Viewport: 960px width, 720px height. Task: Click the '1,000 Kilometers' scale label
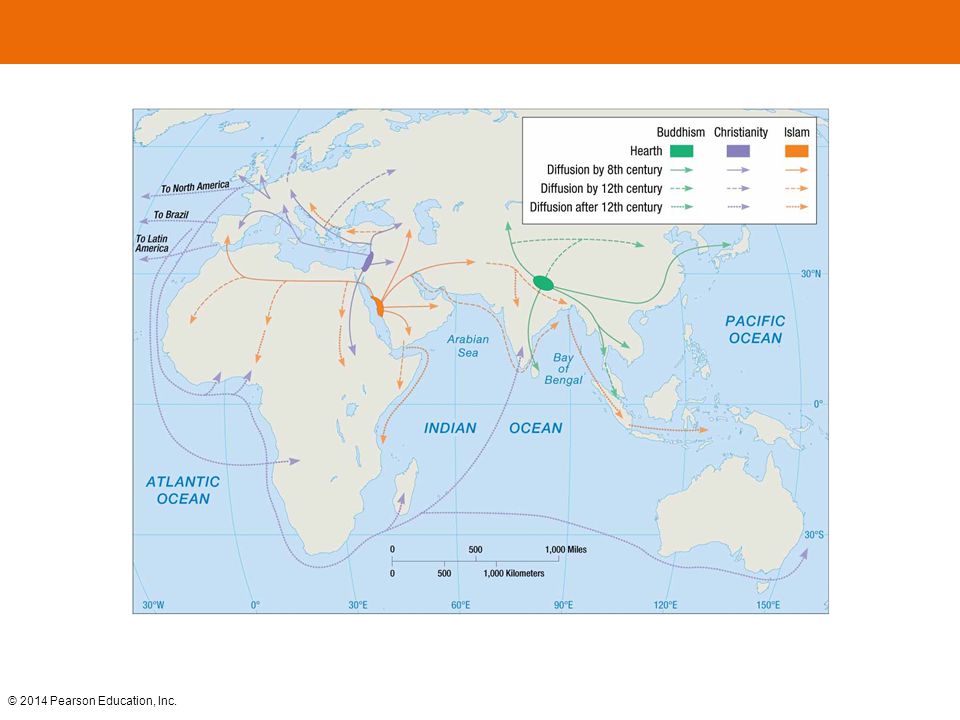coord(514,574)
